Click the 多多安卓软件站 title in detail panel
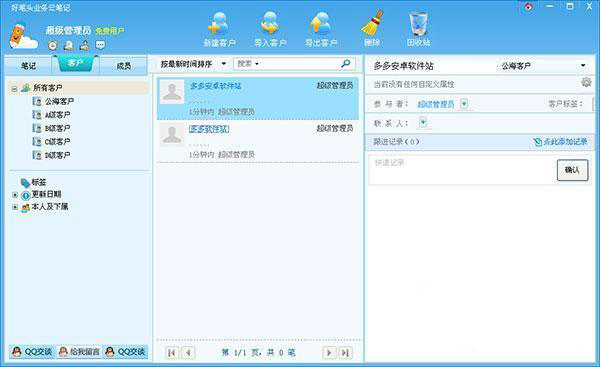Viewport: 600px width, 367px height. [x=403, y=66]
